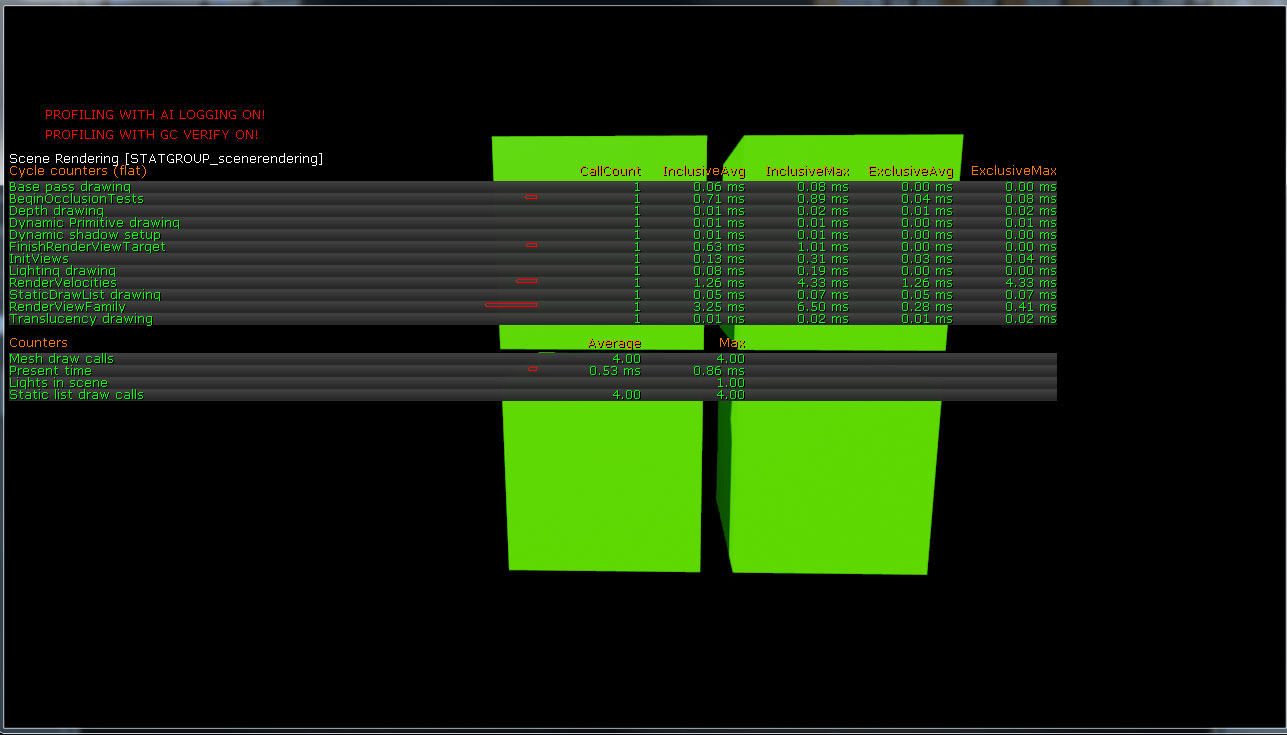Viewport: 1287px width, 735px height.
Task: Click the ExclusiveMax column header
Action: pyautogui.click(x=1013, y=171)
